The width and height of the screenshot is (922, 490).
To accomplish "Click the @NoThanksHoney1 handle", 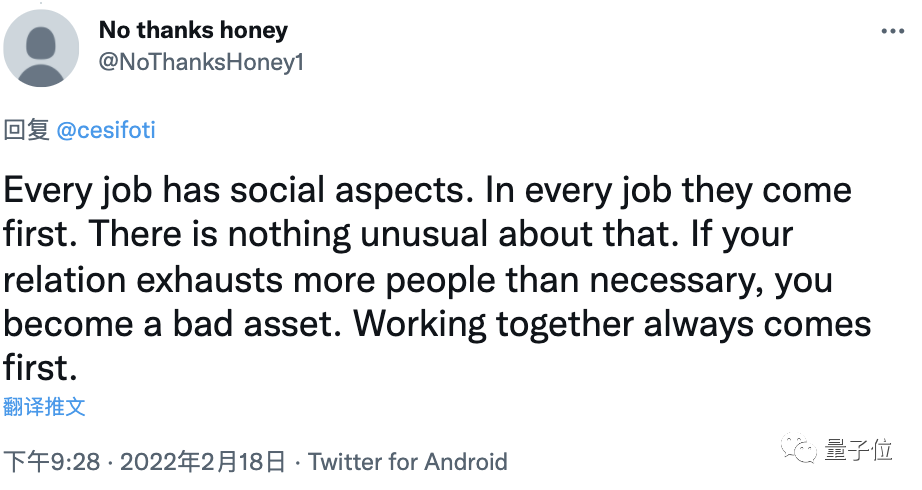I will click(x=201, y=62).
